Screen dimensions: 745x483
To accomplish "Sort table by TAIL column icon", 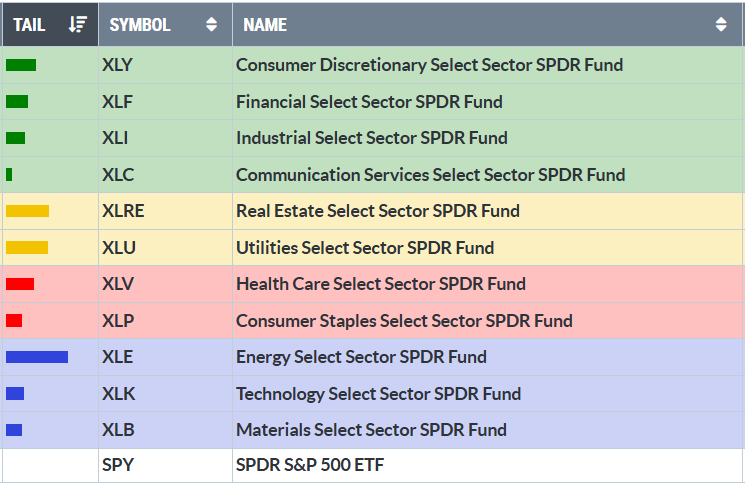I will pos(77,25).
